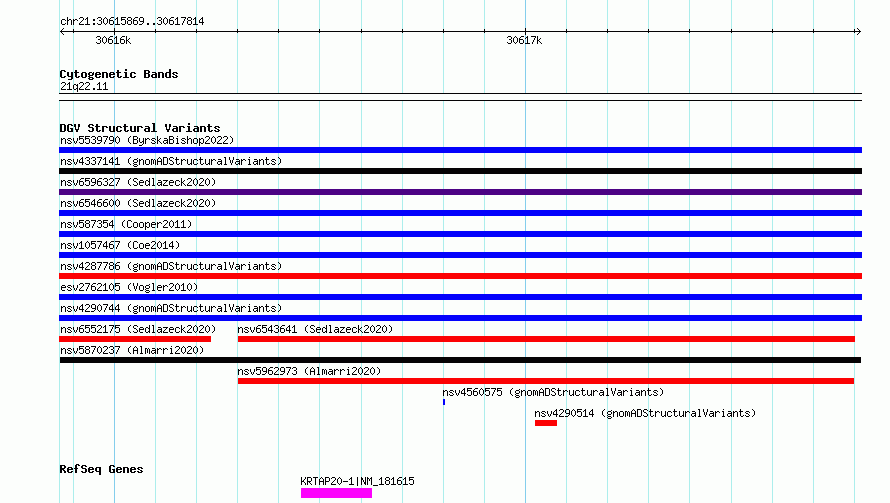Image resolution: width=890 pixels, height=503 pixels.
Task: Click the 30616k ruler label
Action: (113, 40)
